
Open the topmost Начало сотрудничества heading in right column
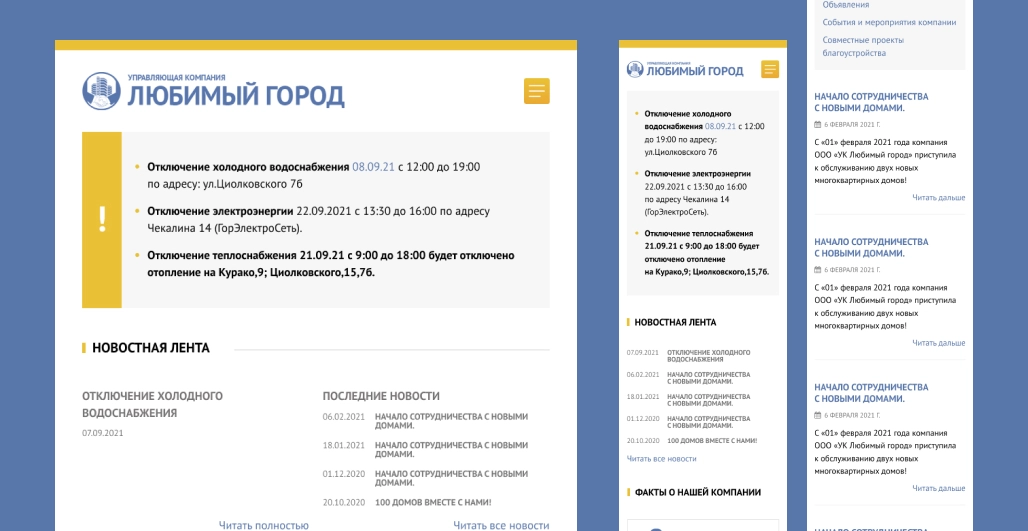[871, 102]
